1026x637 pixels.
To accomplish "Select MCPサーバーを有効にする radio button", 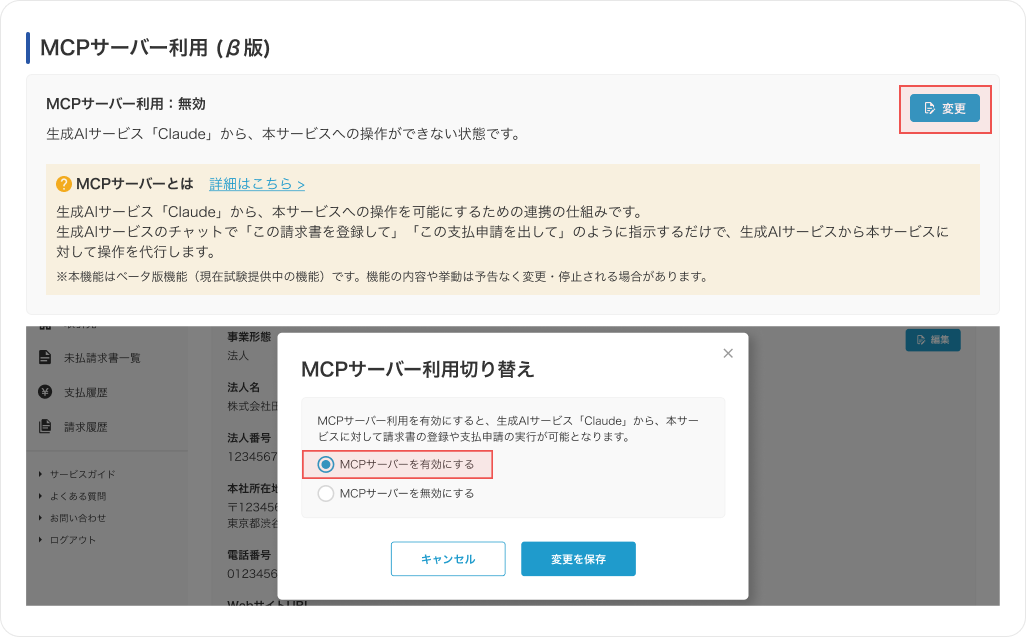I will click(325, 464).
